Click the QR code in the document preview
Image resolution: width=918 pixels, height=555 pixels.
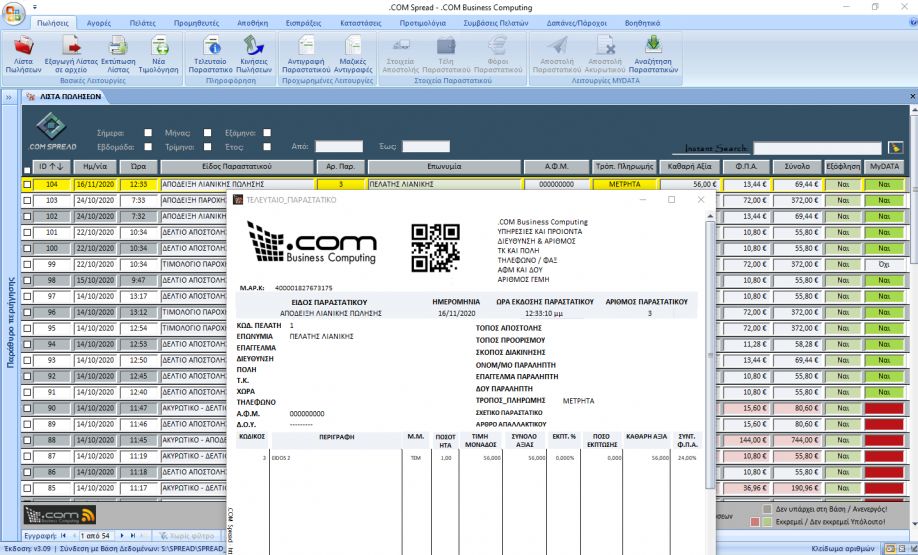(435, 248)
